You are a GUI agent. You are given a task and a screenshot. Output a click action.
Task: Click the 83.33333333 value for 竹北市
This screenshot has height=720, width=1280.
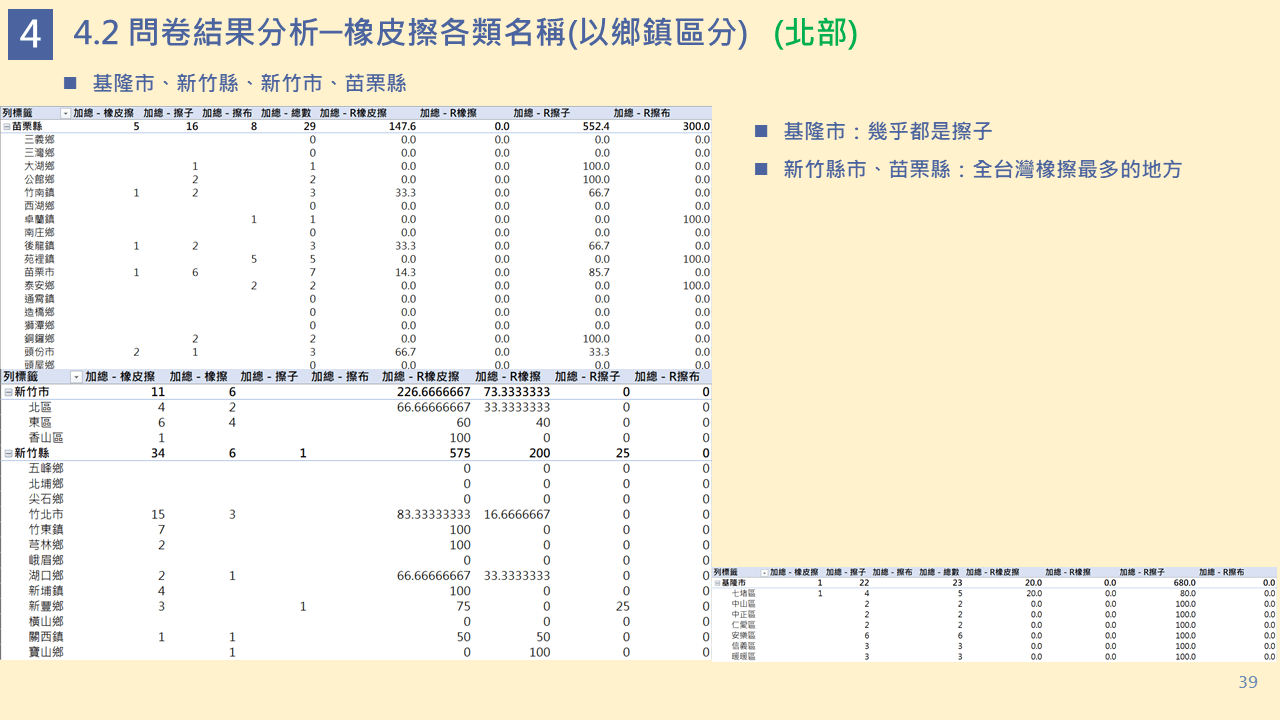[x=433, y=514]
